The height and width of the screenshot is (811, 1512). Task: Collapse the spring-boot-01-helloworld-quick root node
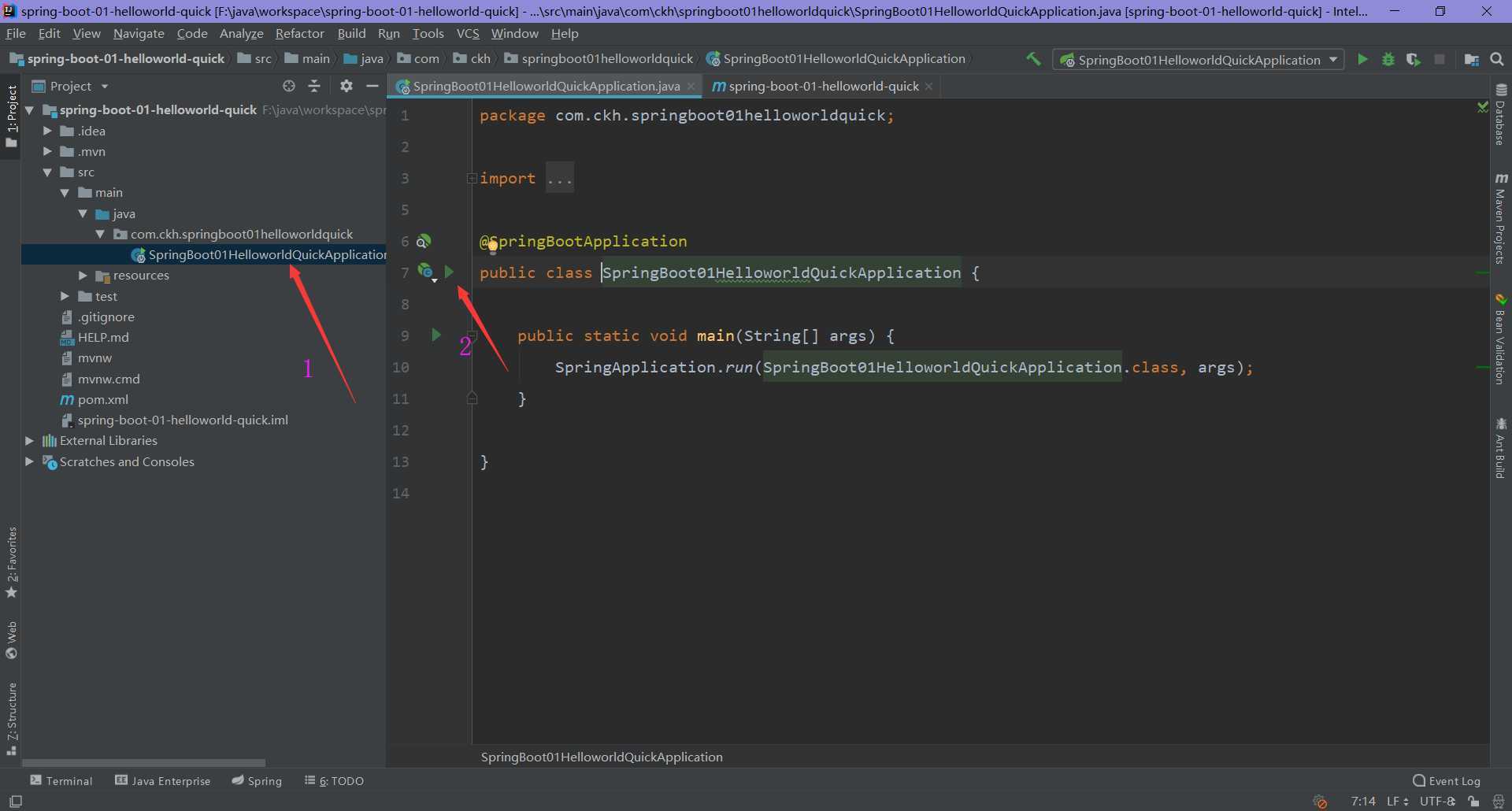pyautogui.click(x=29, y=110)
